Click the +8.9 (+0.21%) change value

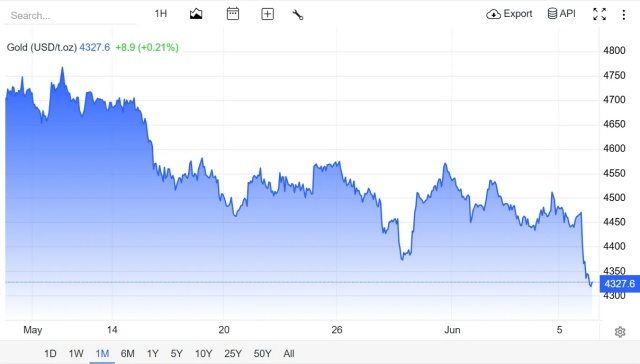pos(147,47)
